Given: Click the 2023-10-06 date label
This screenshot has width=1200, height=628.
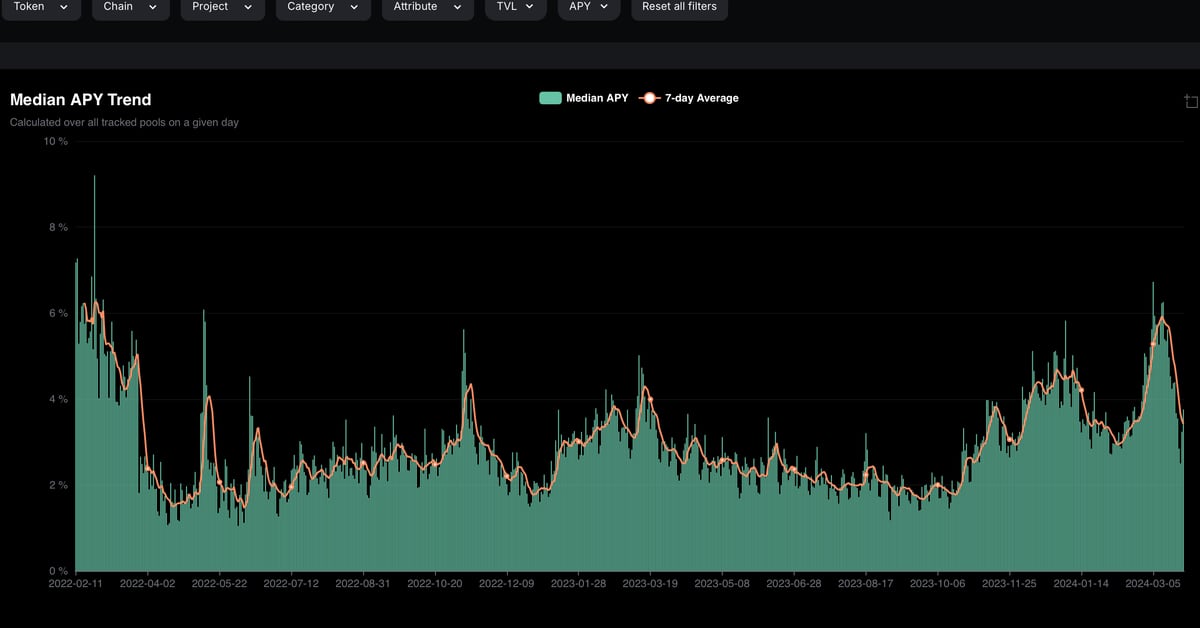Looking at the screenshot, I should 938,583.
